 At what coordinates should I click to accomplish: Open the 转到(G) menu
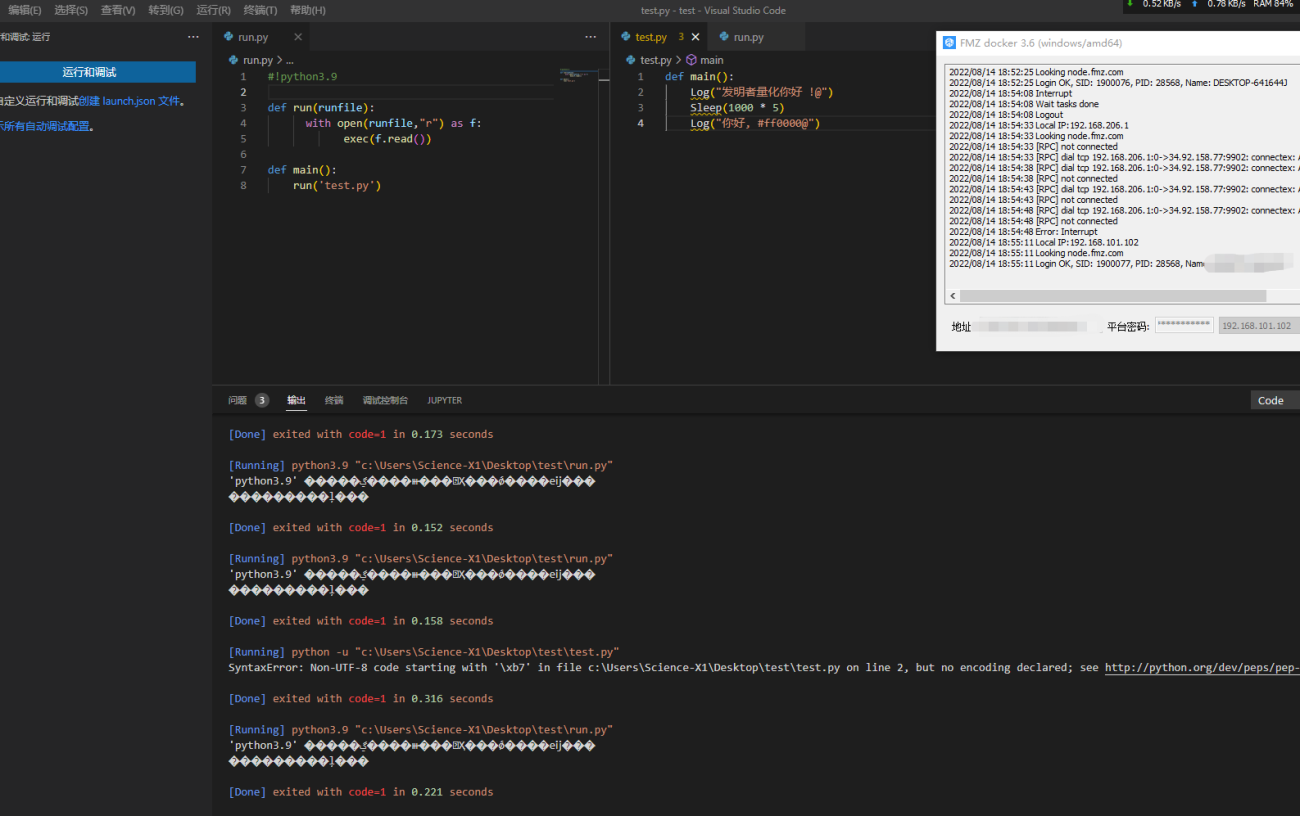[x=166, y=10]
